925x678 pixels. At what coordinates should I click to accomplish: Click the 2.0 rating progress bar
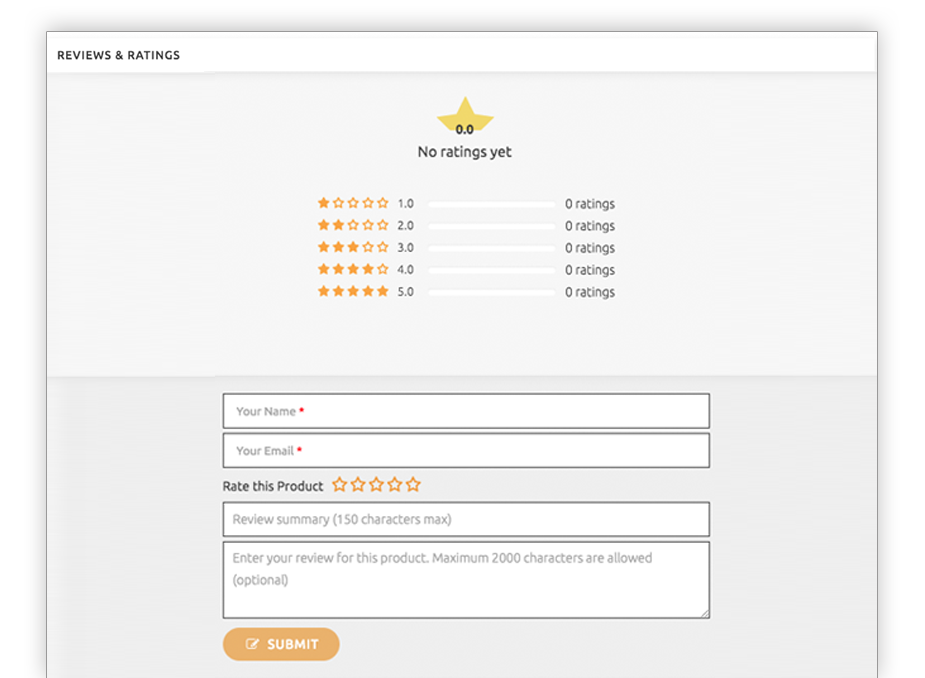(x=491, y=226)
